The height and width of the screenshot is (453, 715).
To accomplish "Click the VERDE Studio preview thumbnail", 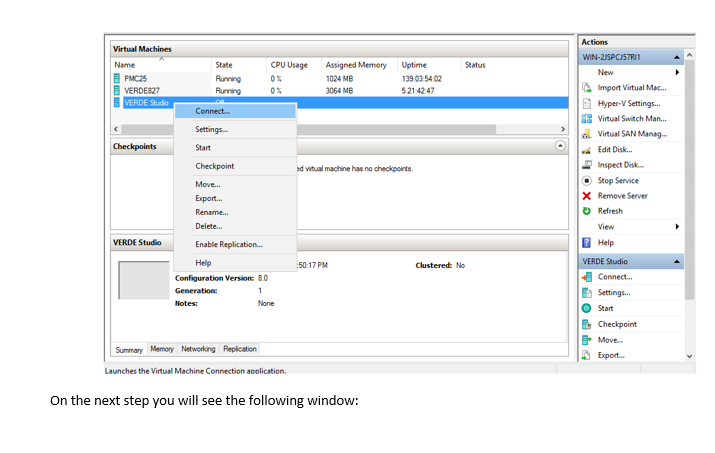I will click(144, 280).
